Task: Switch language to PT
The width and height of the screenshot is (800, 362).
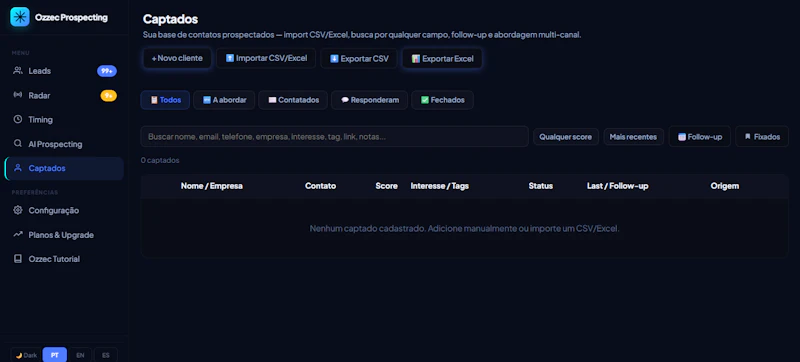Action: pyautogui.click(x=55, y=355)
